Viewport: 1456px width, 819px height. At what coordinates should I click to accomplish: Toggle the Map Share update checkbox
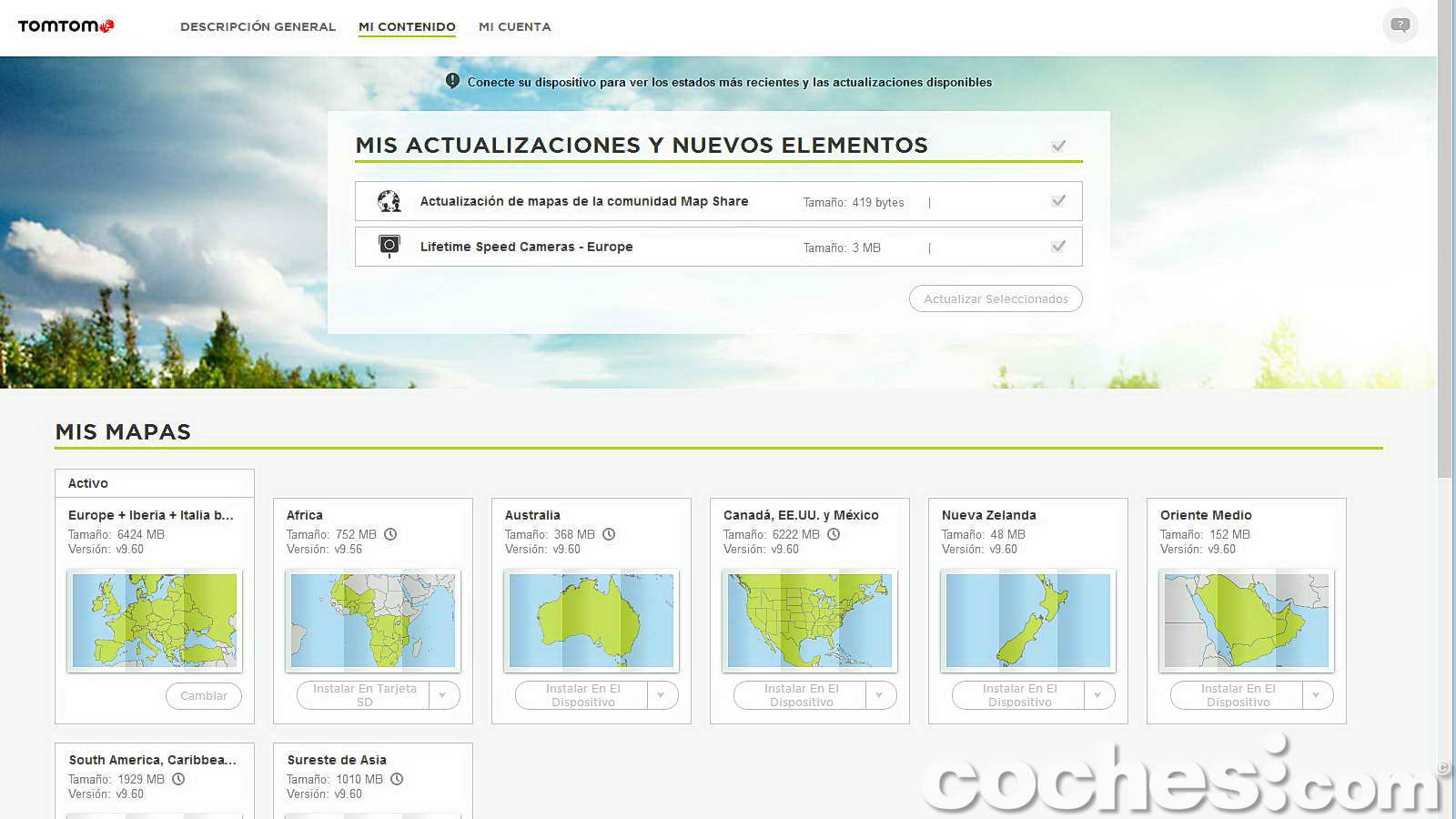click(1058, 201)
